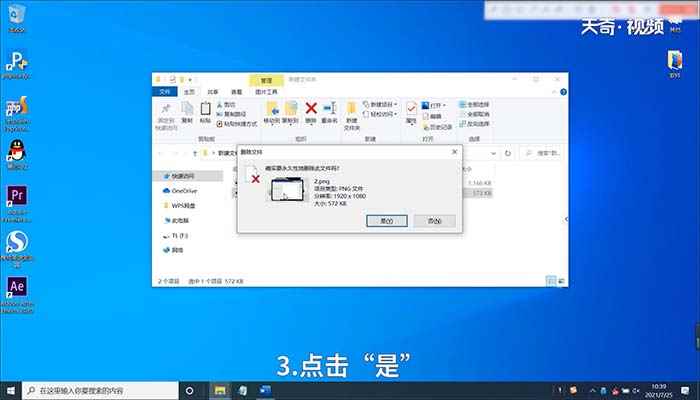Open the quick access toolbar customize dropdown
The width and height of the screenshot is (700, 400).
tap(191, 80)
